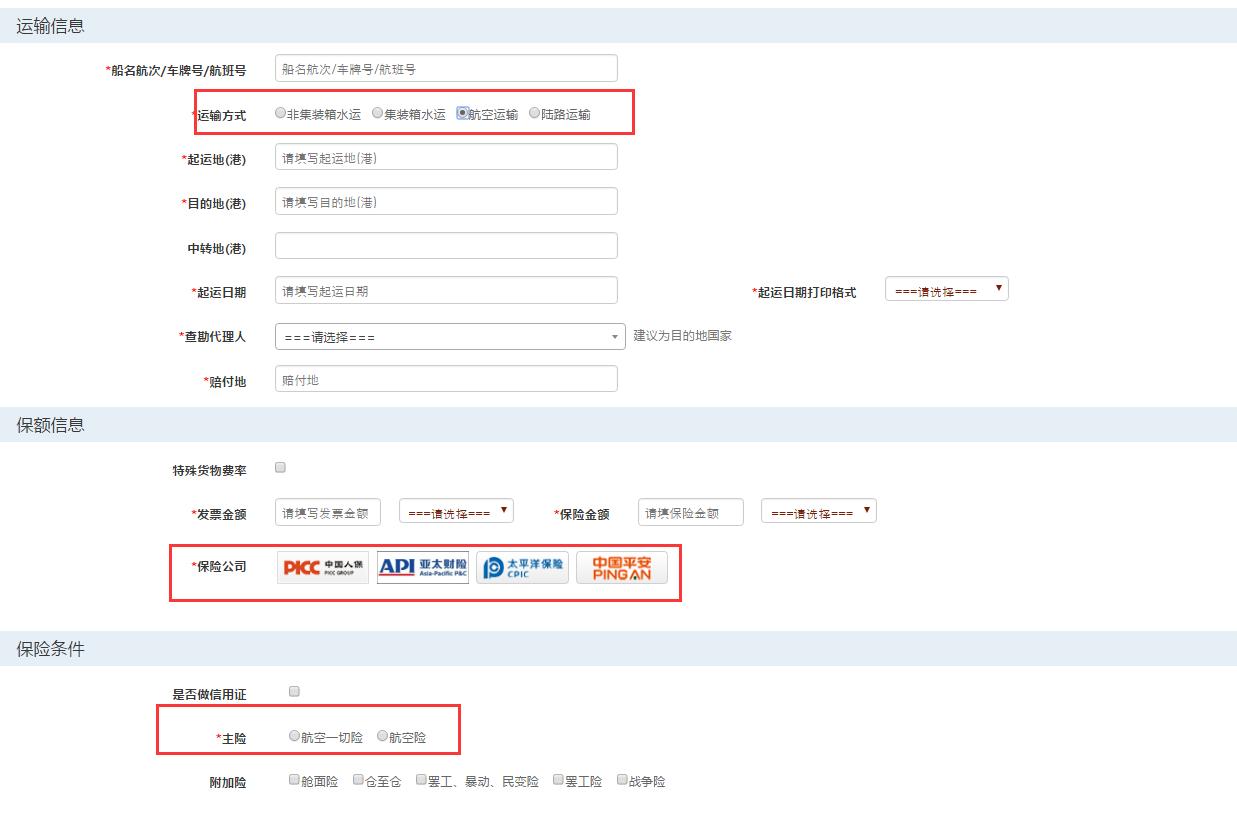
Task: Expand the 查勘代理人 selection dropdown
Action: point(450,337)
